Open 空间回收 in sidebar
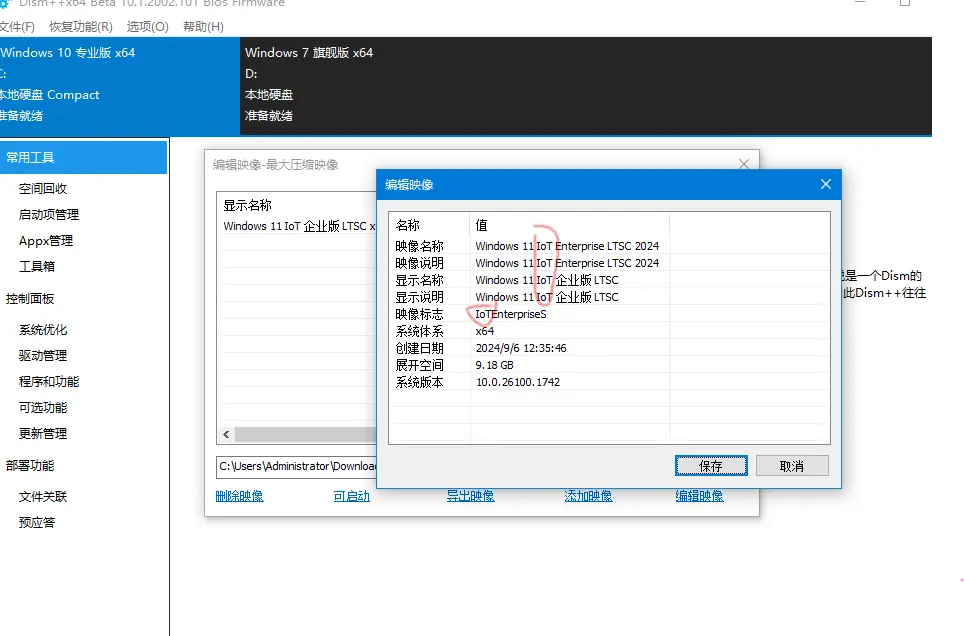 [x=43, y=188]
